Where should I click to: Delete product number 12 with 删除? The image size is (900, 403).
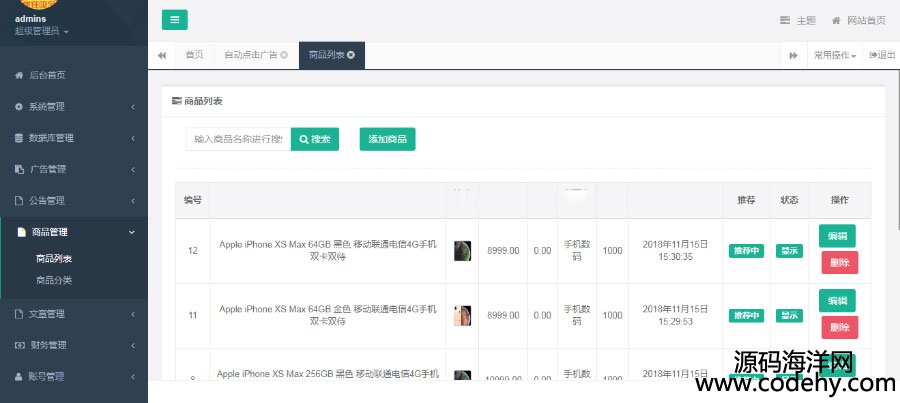point(840,262)
